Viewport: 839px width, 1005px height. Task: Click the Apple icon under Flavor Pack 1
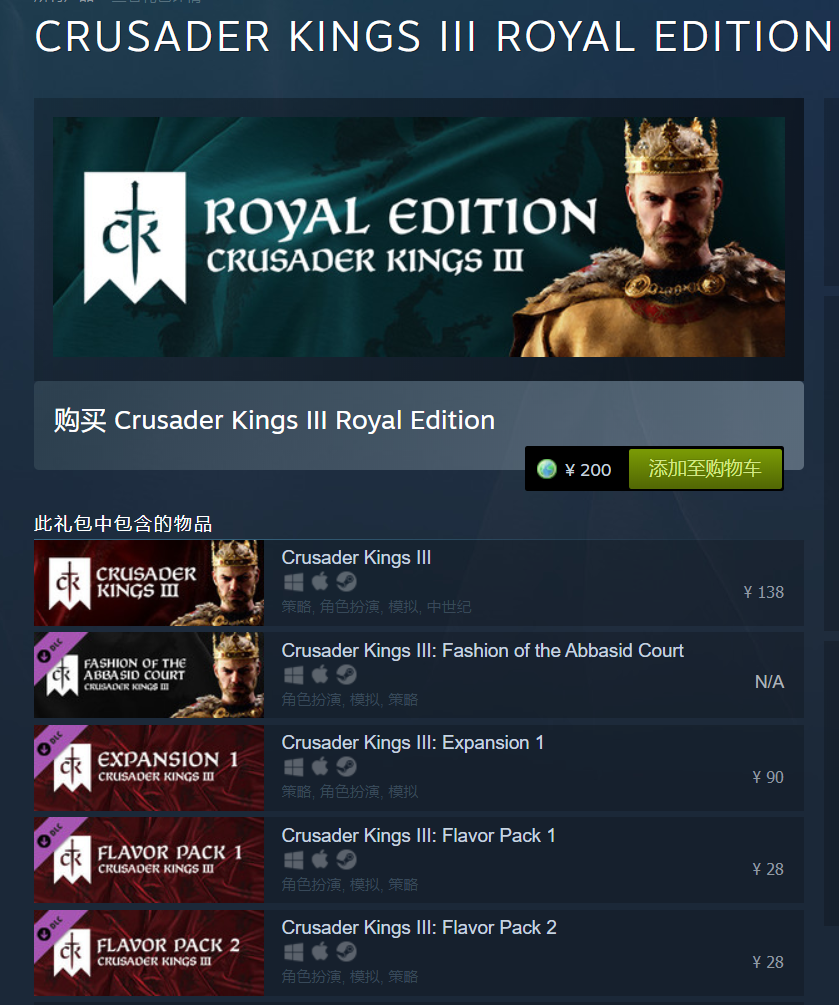320,860
